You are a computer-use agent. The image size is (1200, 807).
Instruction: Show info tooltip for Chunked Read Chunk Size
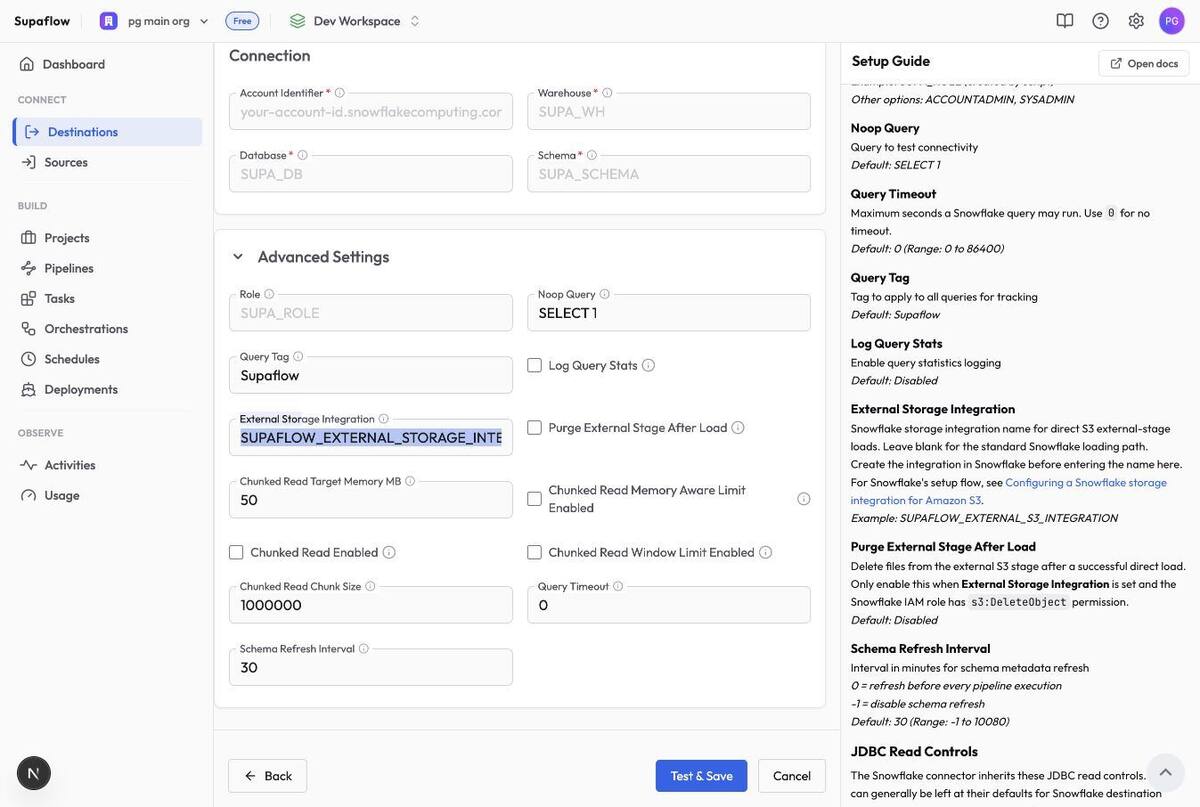tap(370, 586)
